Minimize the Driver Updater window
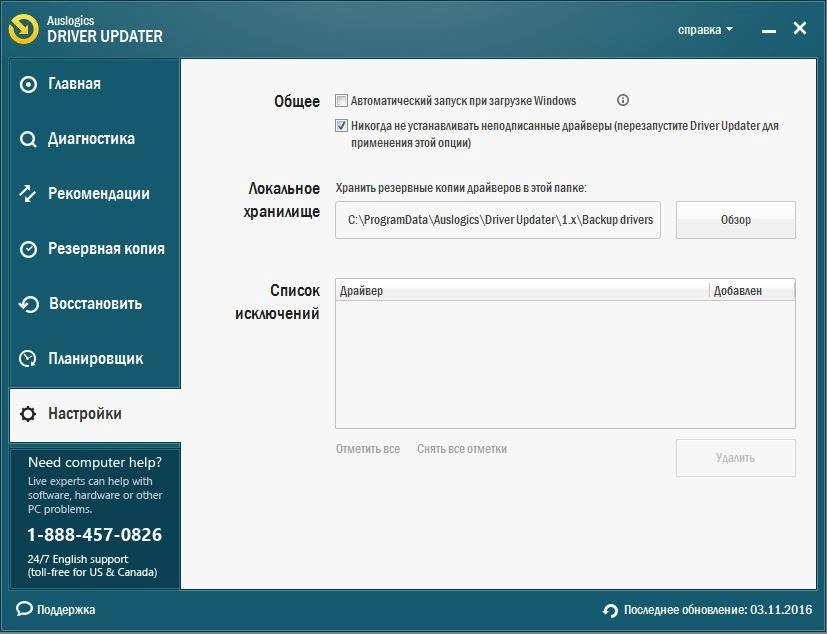This screenshot has height=634, width=827. (x=768, y=31)
